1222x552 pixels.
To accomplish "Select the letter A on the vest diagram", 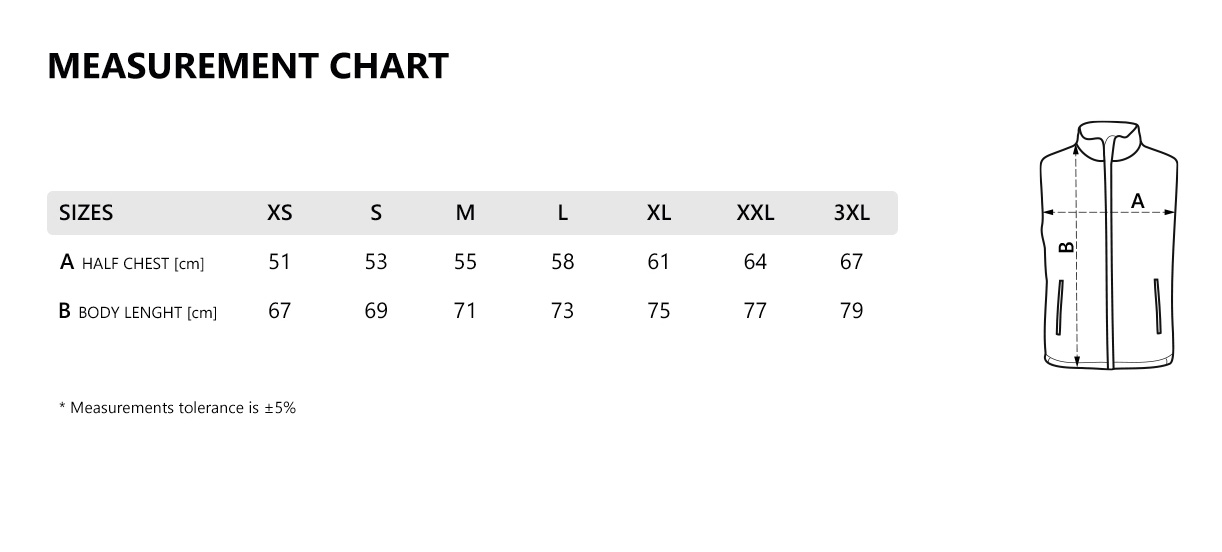I will [1137, 201].
